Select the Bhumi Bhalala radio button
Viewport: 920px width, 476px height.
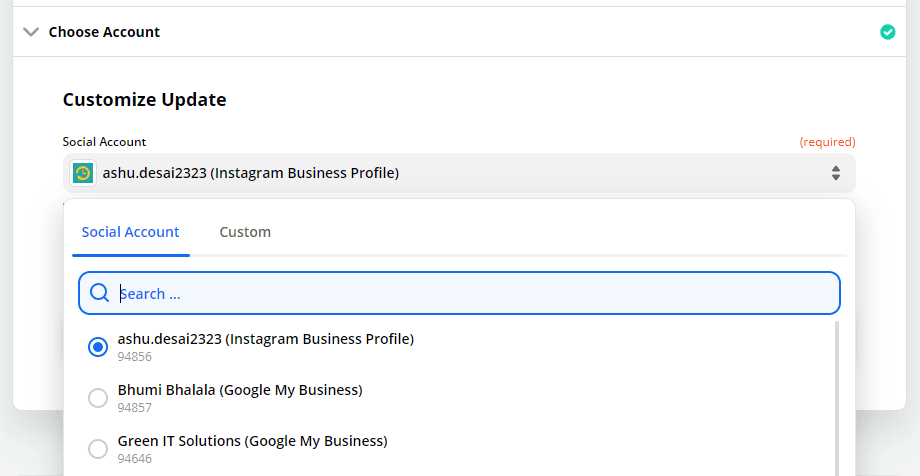click(x=98, y=398)
